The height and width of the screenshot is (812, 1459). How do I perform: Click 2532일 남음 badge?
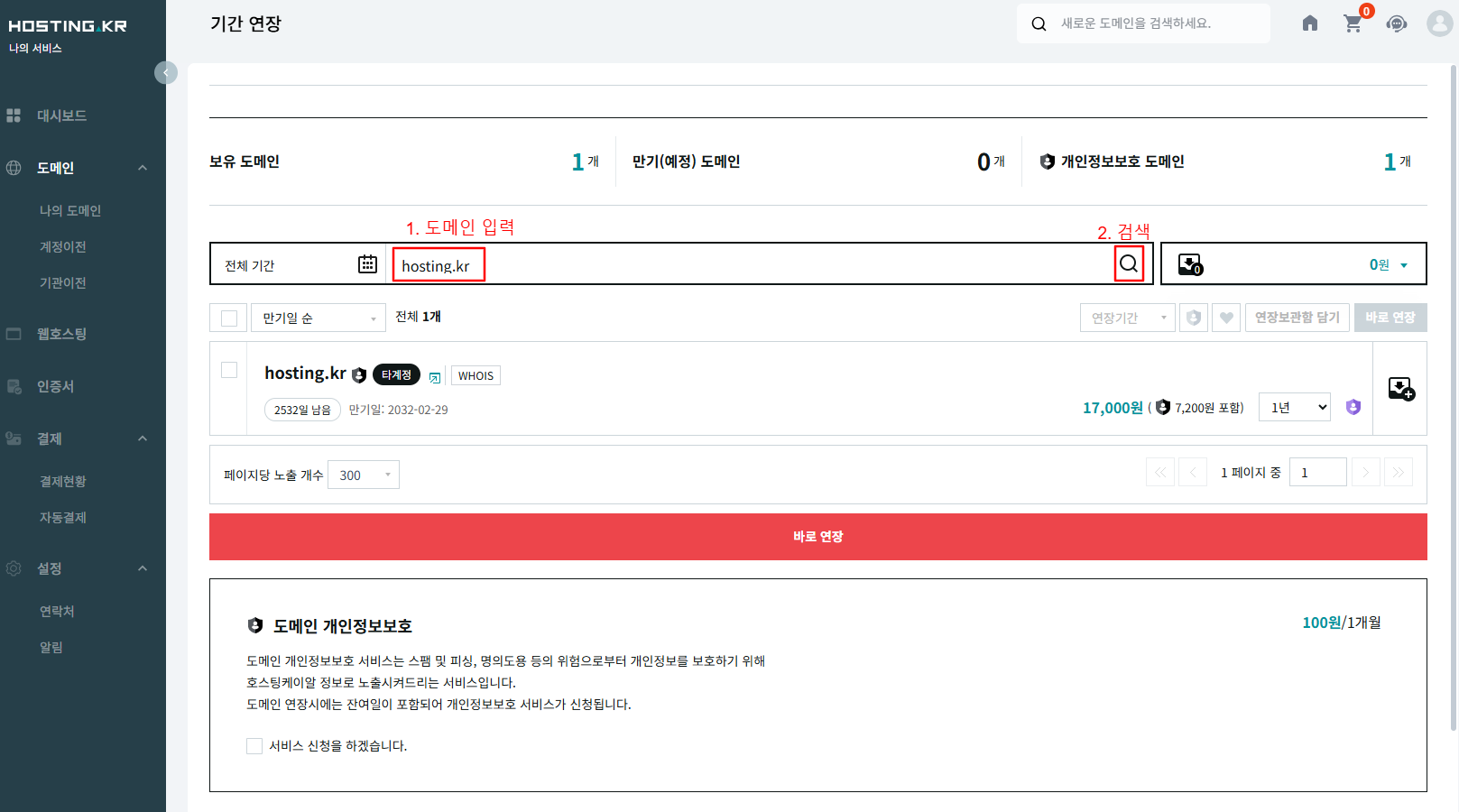pyautogui.click(x=302, y=410)
